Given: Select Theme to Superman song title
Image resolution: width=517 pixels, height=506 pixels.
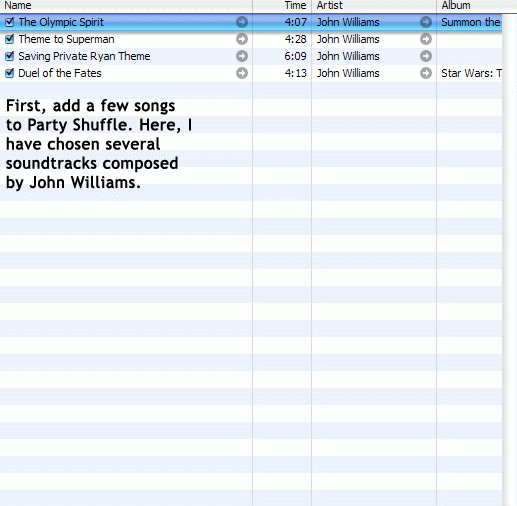Looking at the screenshot, I should coord(66,39).
